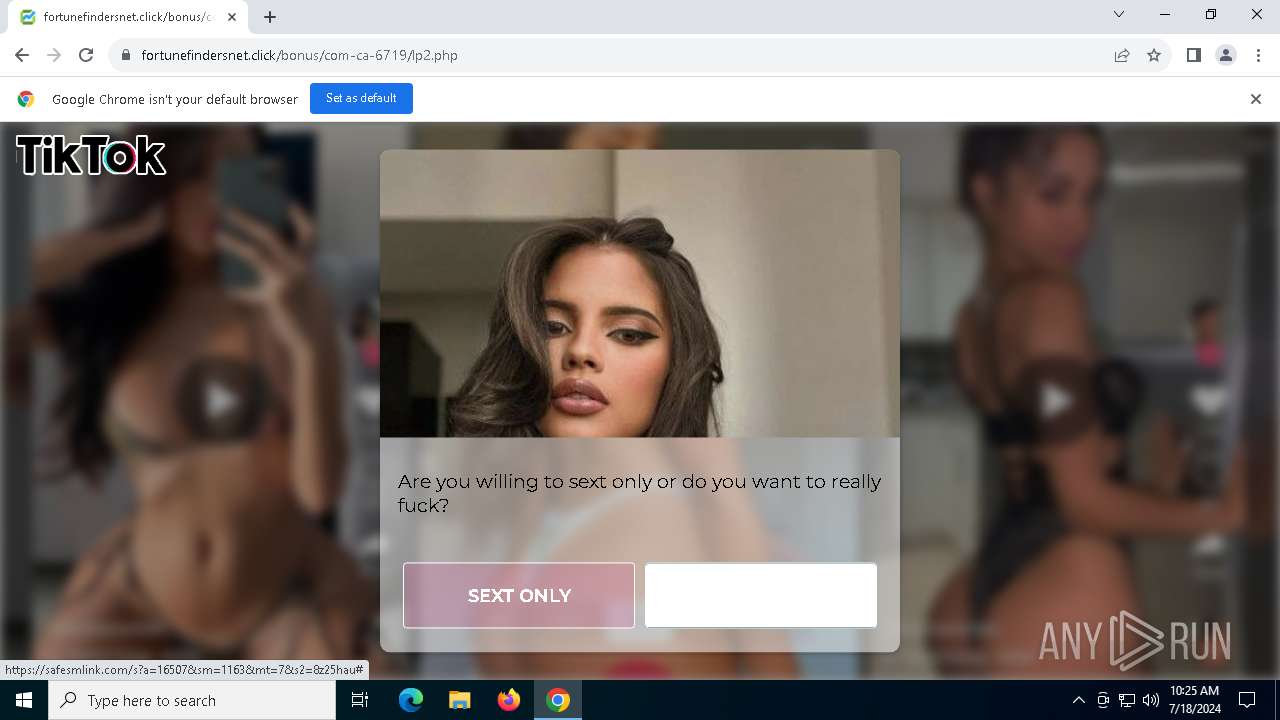Bookmark this tab with the star icon
Viewport: 1280px width, 720px height.
[x=1154, y=55]
